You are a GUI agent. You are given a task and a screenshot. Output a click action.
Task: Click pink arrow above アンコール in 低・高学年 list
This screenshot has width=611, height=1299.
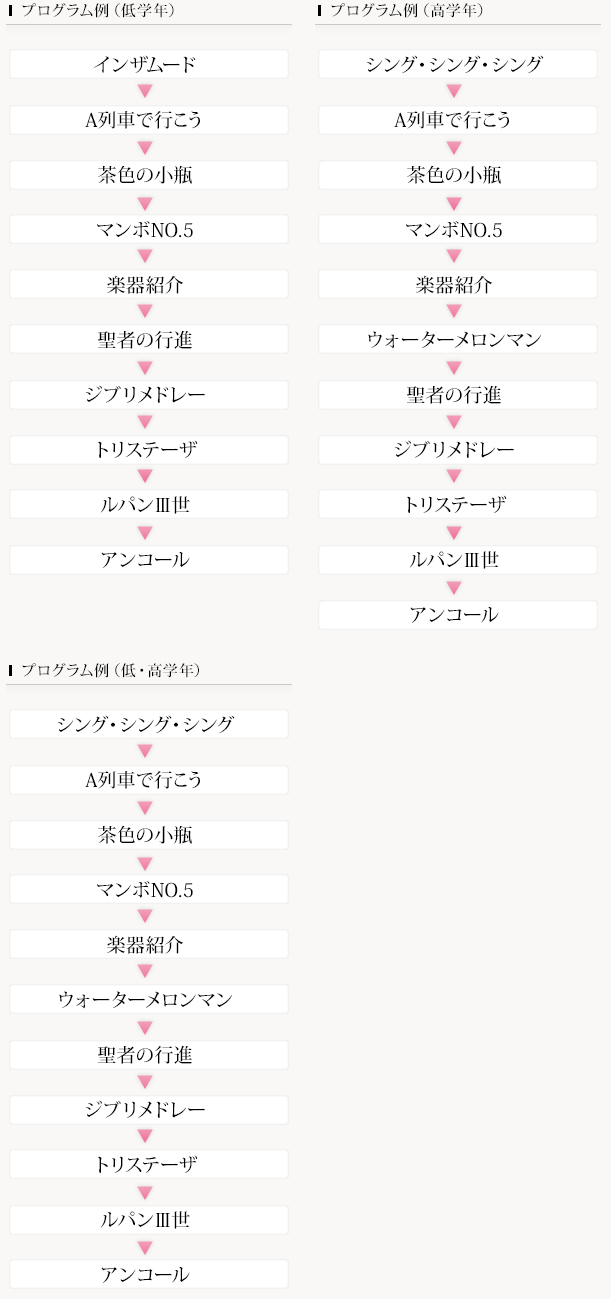click(145, 1247)
